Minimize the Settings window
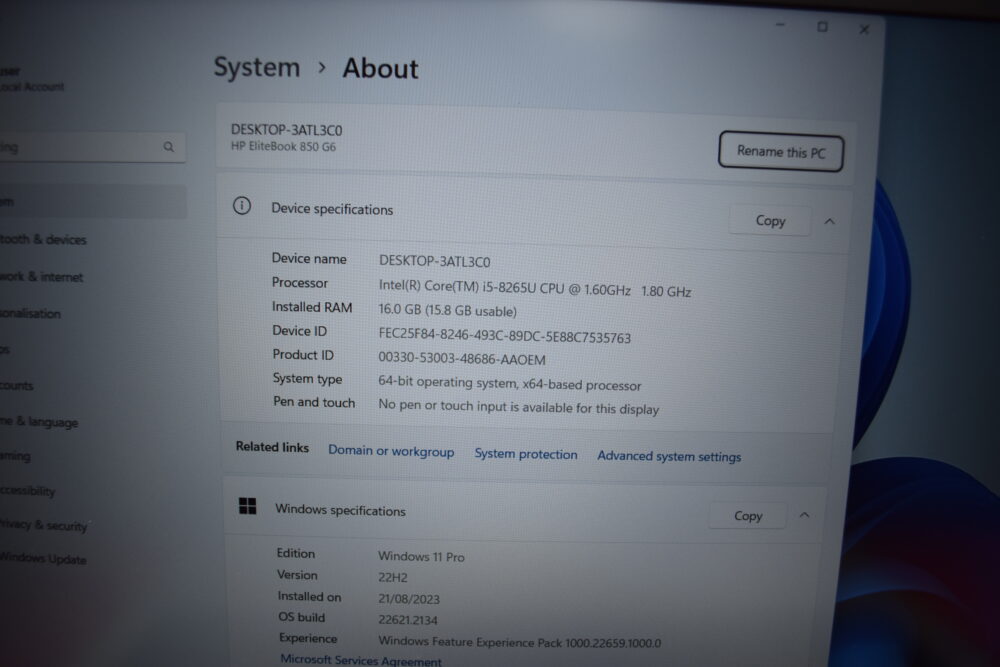Screen dimensions: 1000x667 tap(780, 25)
